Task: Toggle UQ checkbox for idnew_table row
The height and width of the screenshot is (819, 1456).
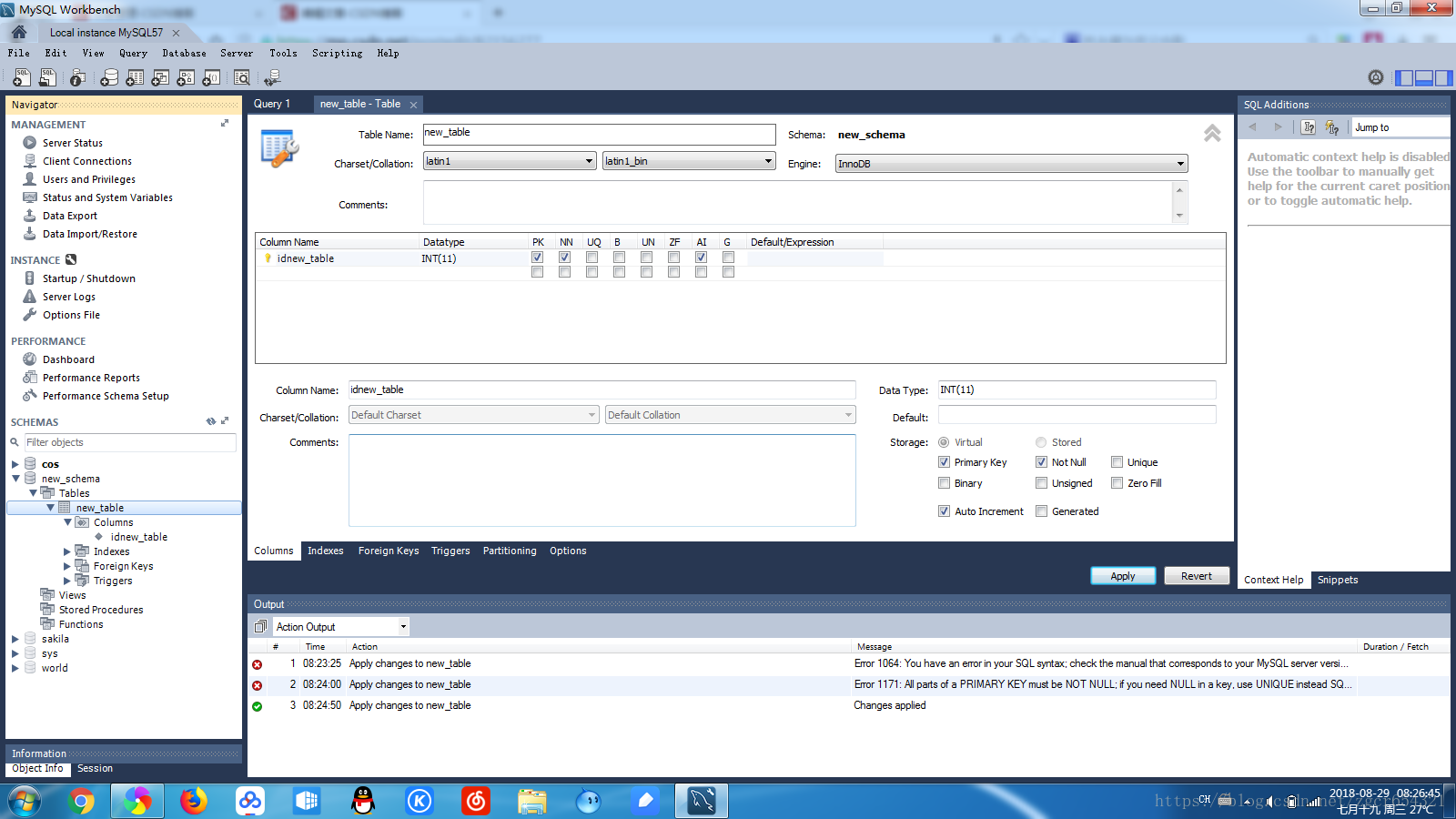Action: click(591, 258)
